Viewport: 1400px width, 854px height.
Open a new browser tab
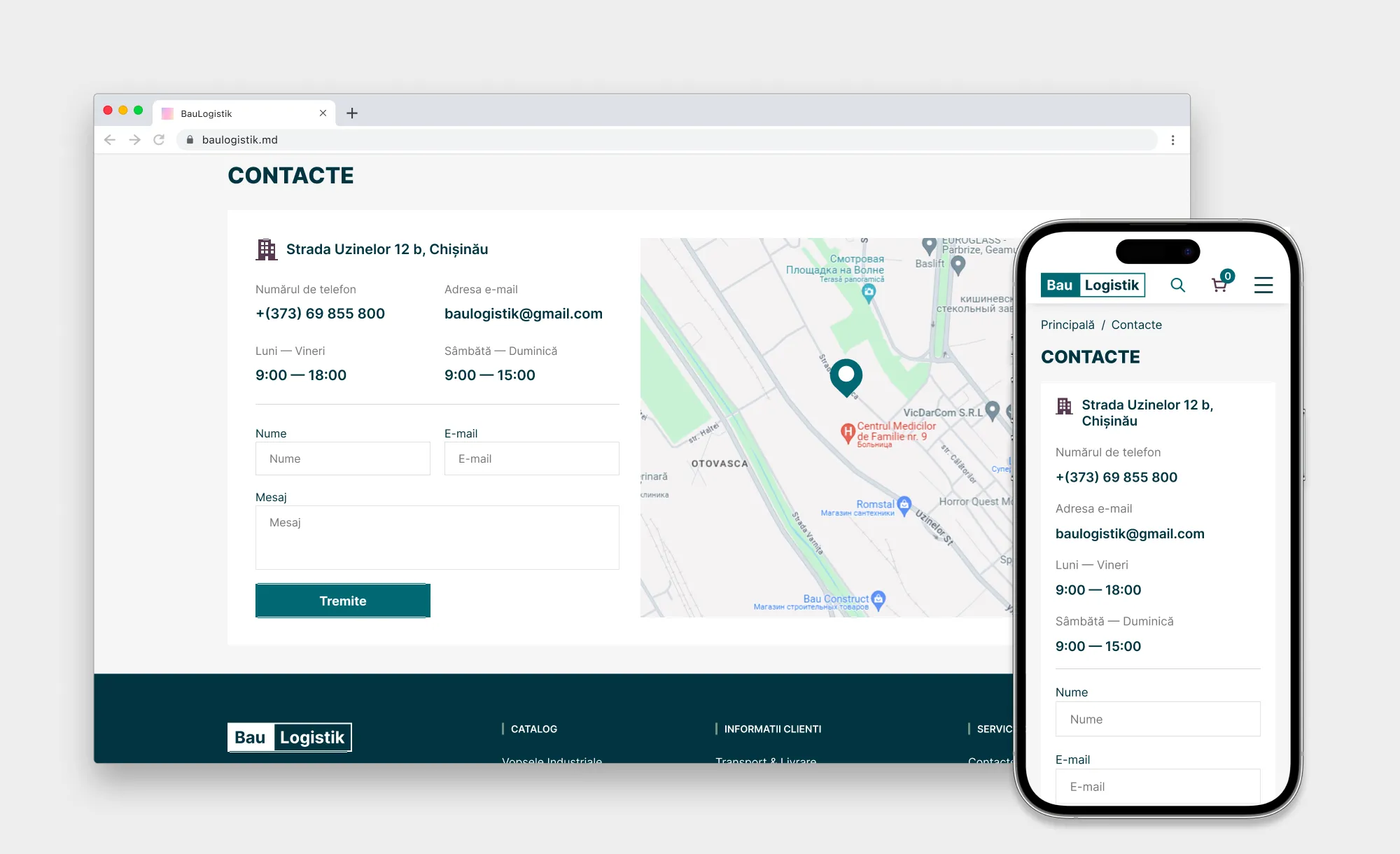point(352,113)
